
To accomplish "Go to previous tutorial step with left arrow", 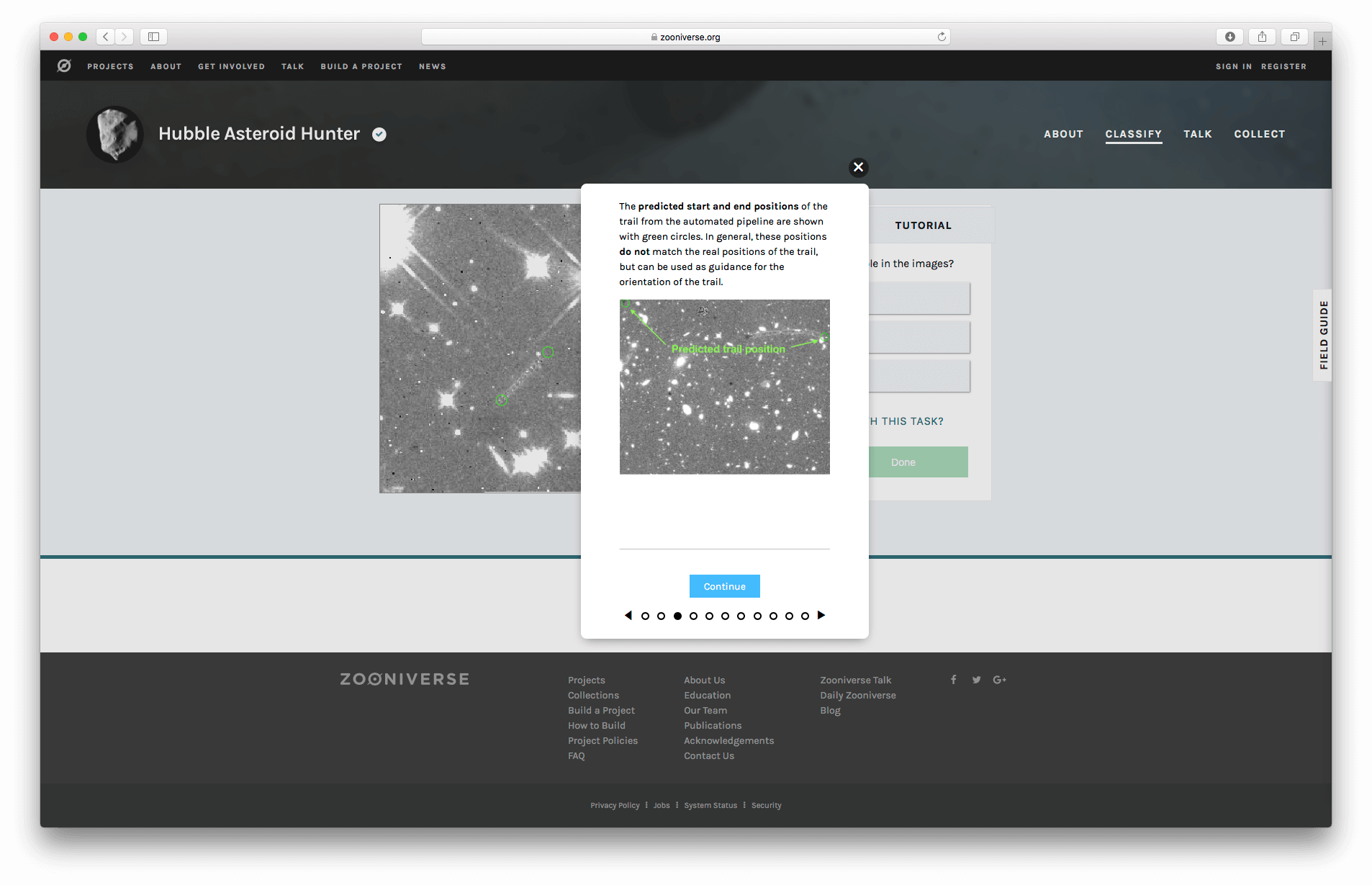I will point(628,616).
